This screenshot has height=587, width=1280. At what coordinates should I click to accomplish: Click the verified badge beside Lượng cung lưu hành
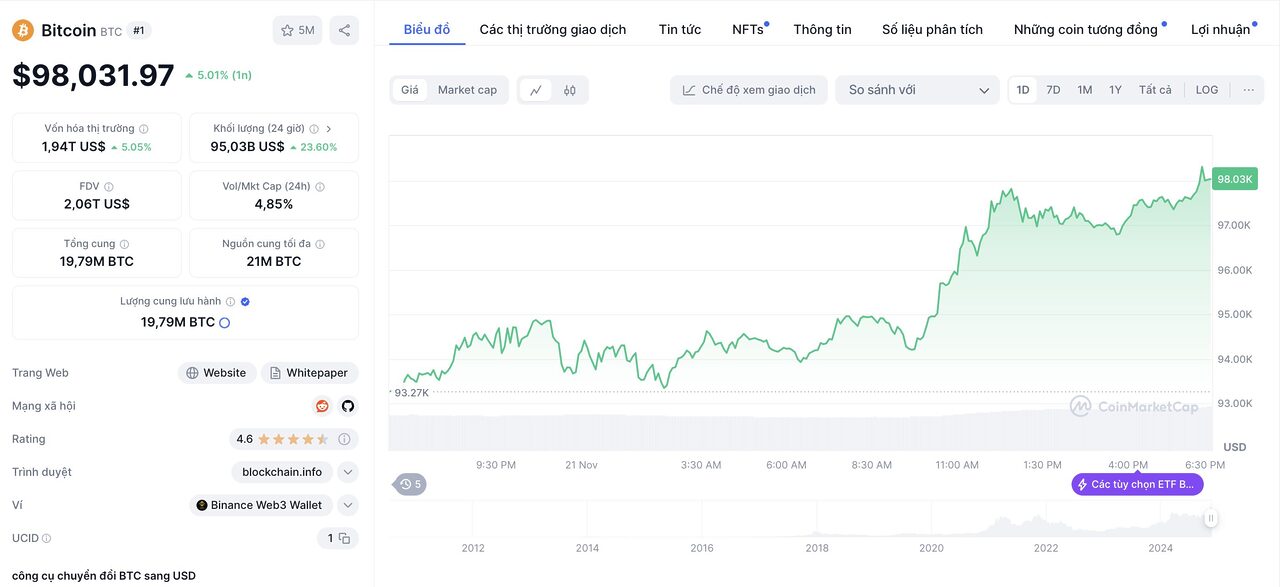[x=245, y=301]
